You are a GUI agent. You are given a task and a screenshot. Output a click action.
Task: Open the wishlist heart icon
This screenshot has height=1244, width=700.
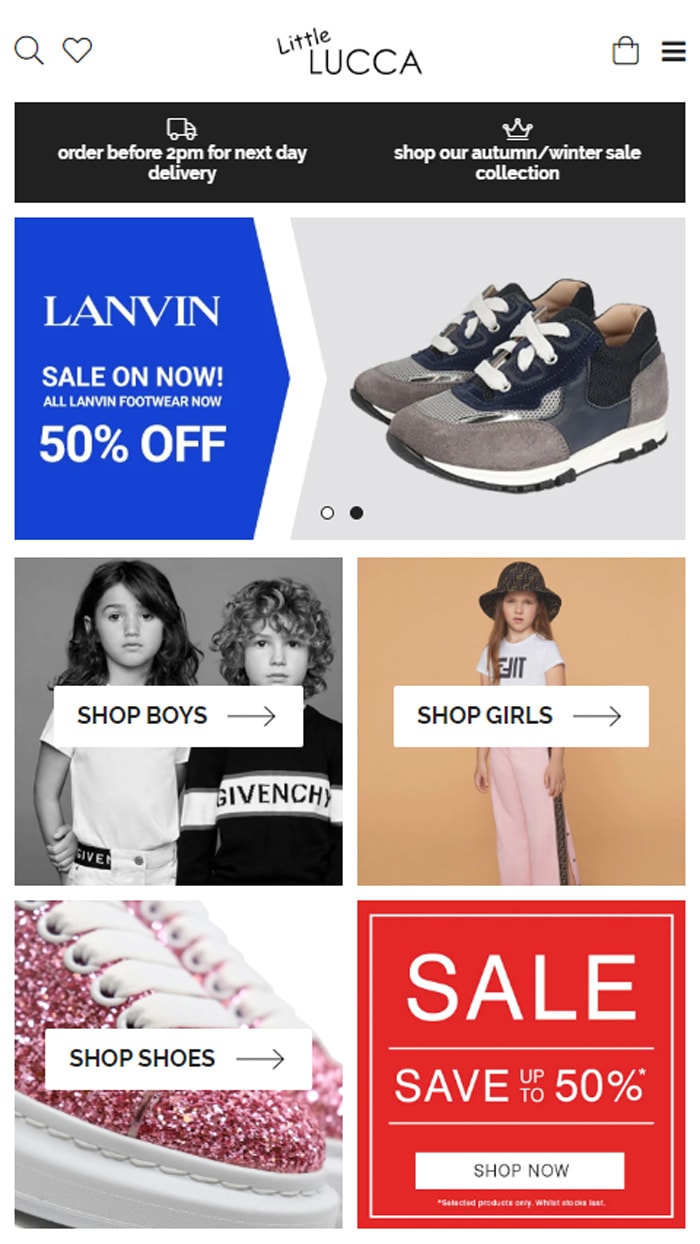tap(77, 50)
